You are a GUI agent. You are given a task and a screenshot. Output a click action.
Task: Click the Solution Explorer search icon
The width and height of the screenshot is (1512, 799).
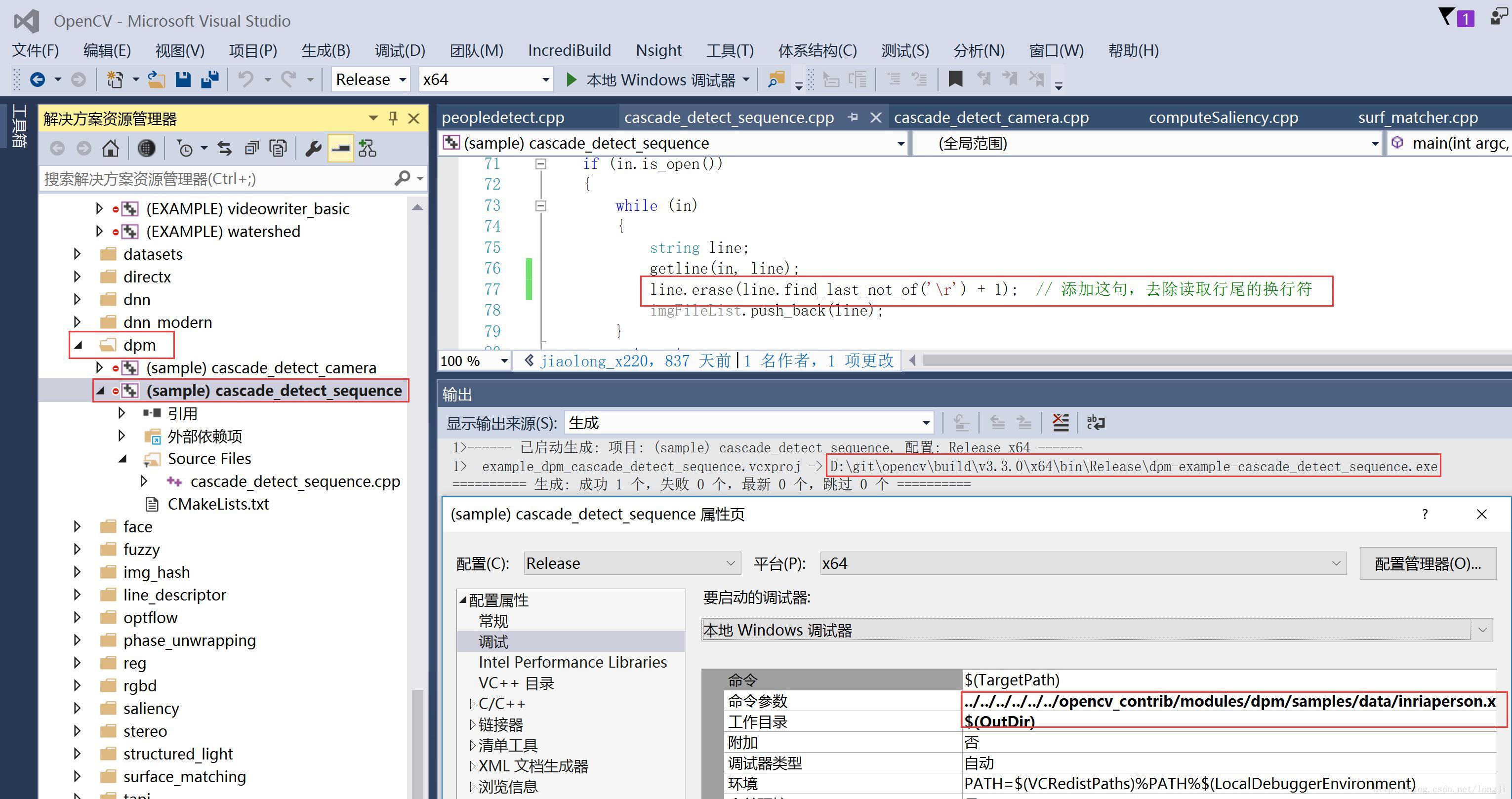pyautogui.click(x=400, y=180)
